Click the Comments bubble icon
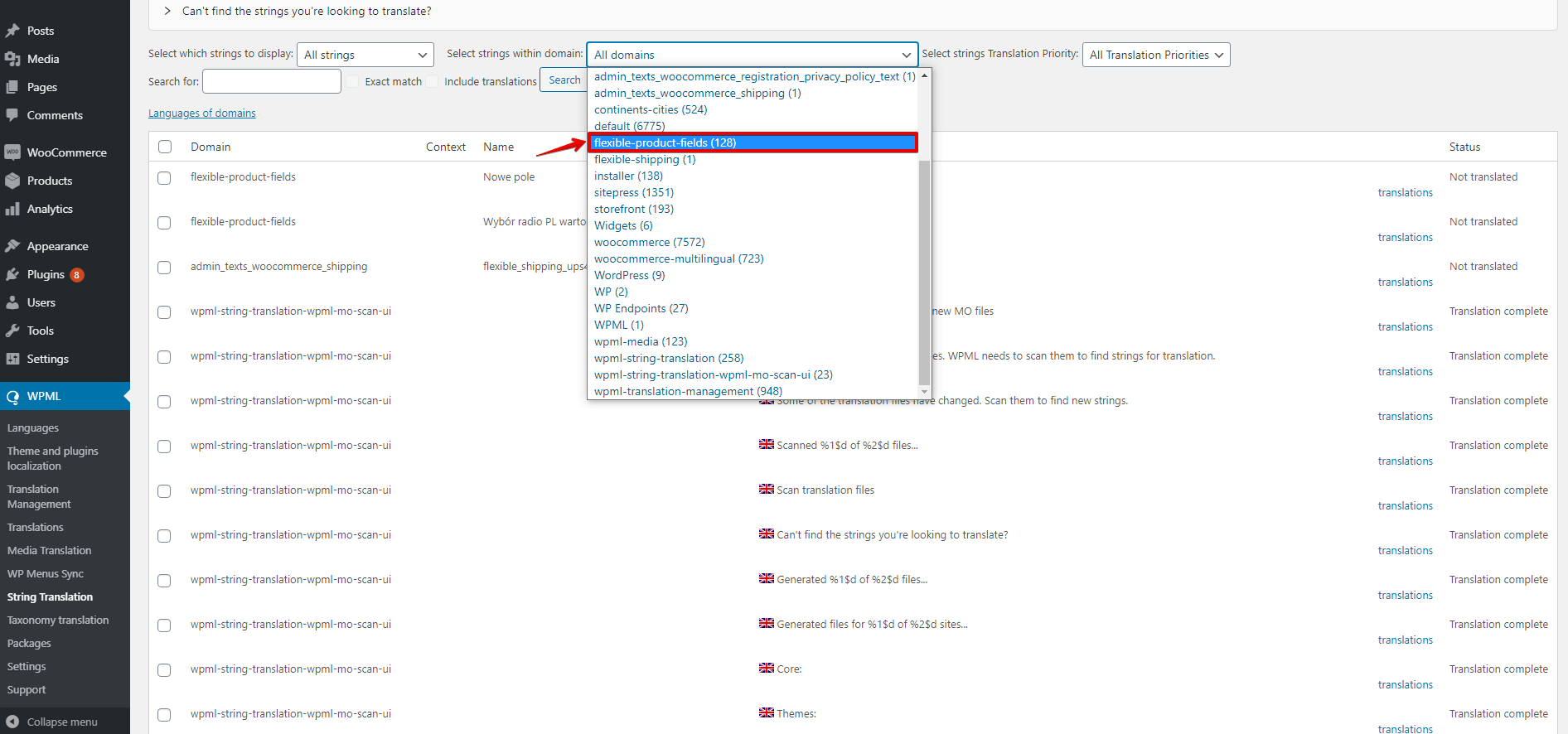 (x=12, y=115)
